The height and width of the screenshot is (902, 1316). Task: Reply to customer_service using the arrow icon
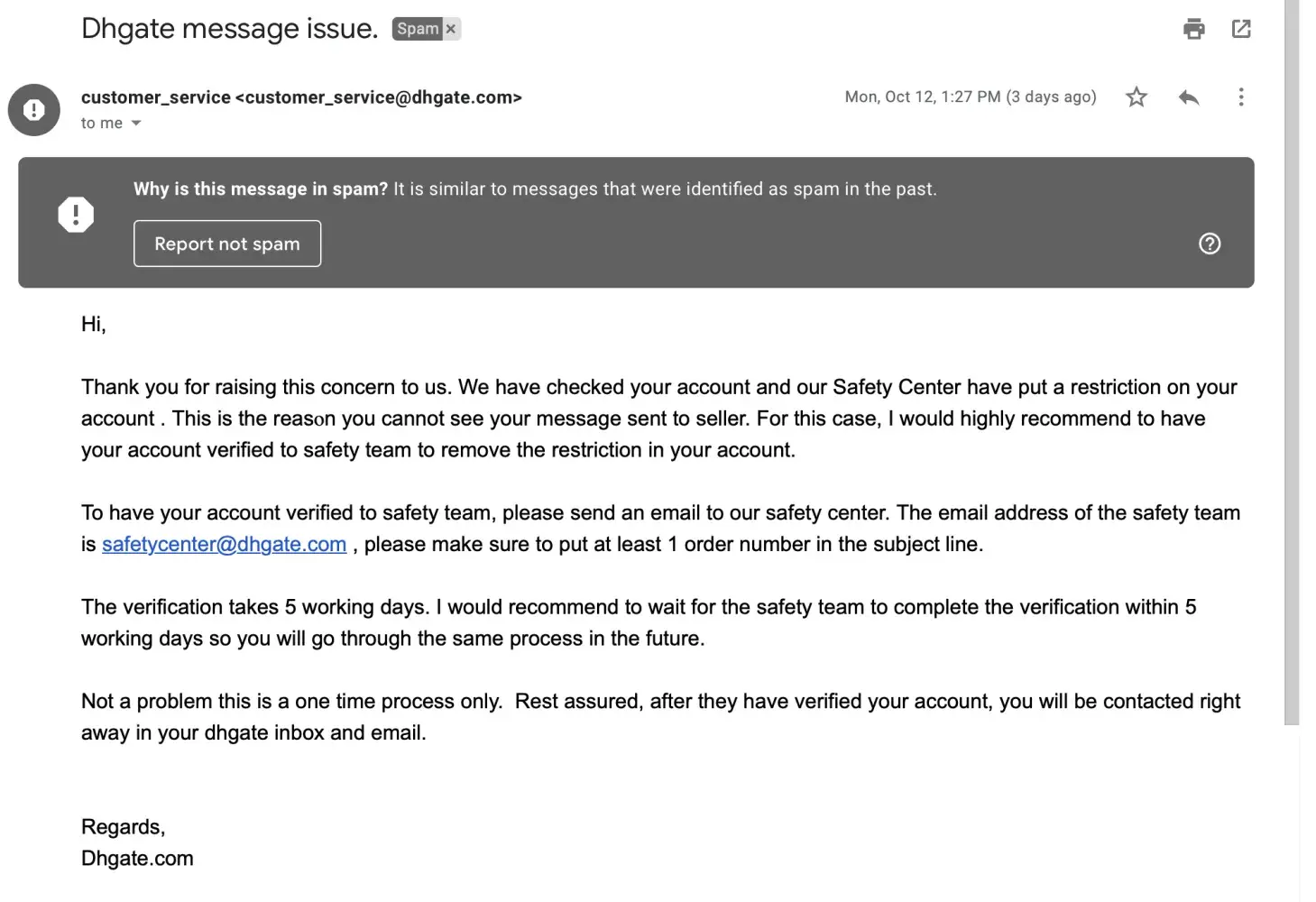(1189, 97)
